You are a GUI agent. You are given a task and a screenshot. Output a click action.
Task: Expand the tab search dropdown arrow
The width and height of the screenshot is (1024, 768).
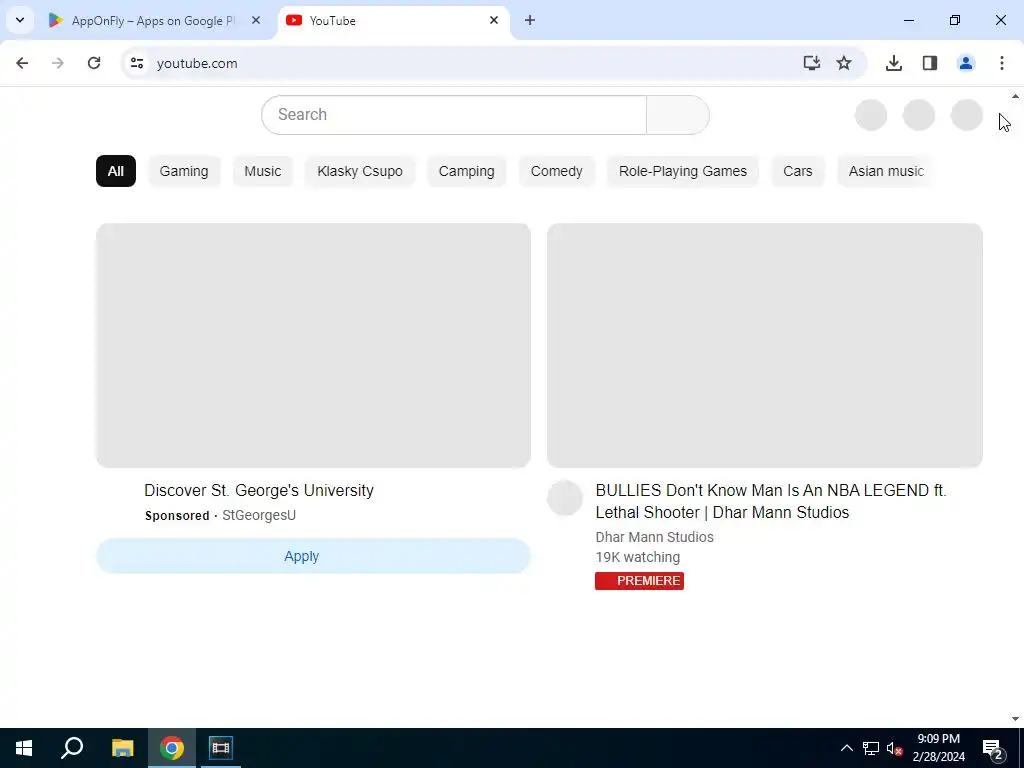click(20, 20)
